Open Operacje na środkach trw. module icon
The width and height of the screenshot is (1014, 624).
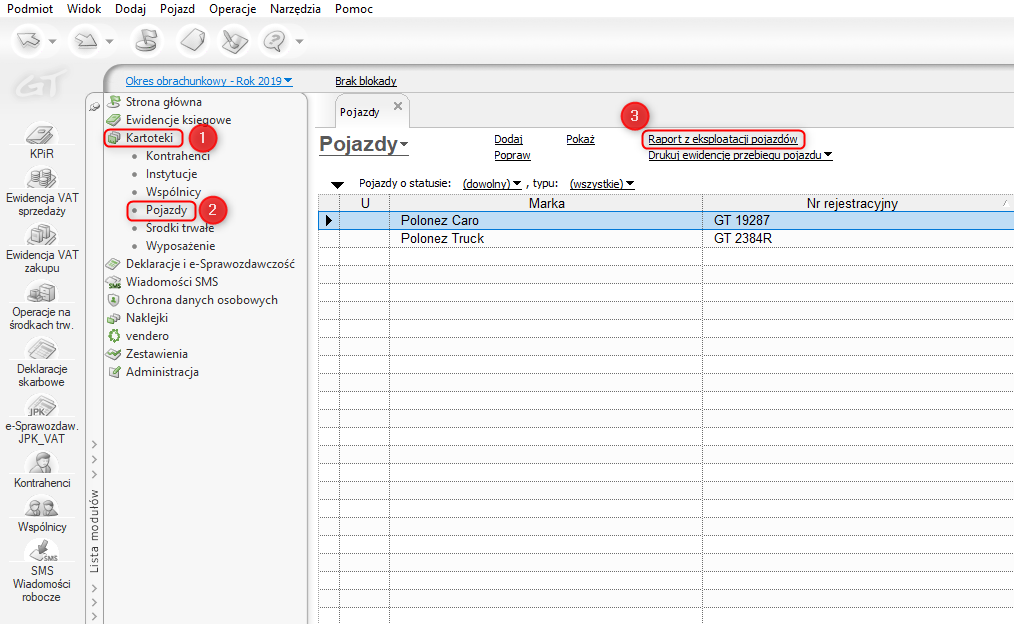tap(41, 292)
